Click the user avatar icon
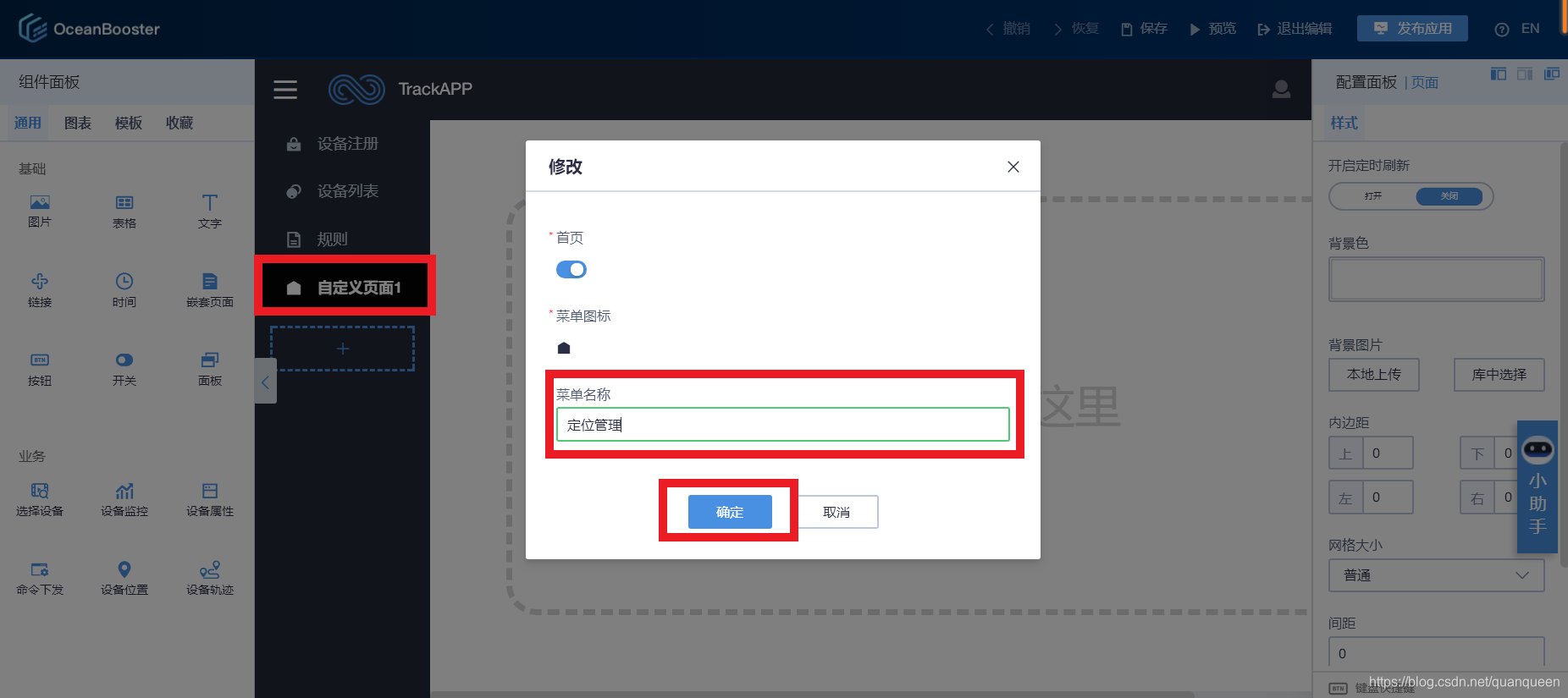Viewport: 1568px width, 698px height. (1281, 89)
